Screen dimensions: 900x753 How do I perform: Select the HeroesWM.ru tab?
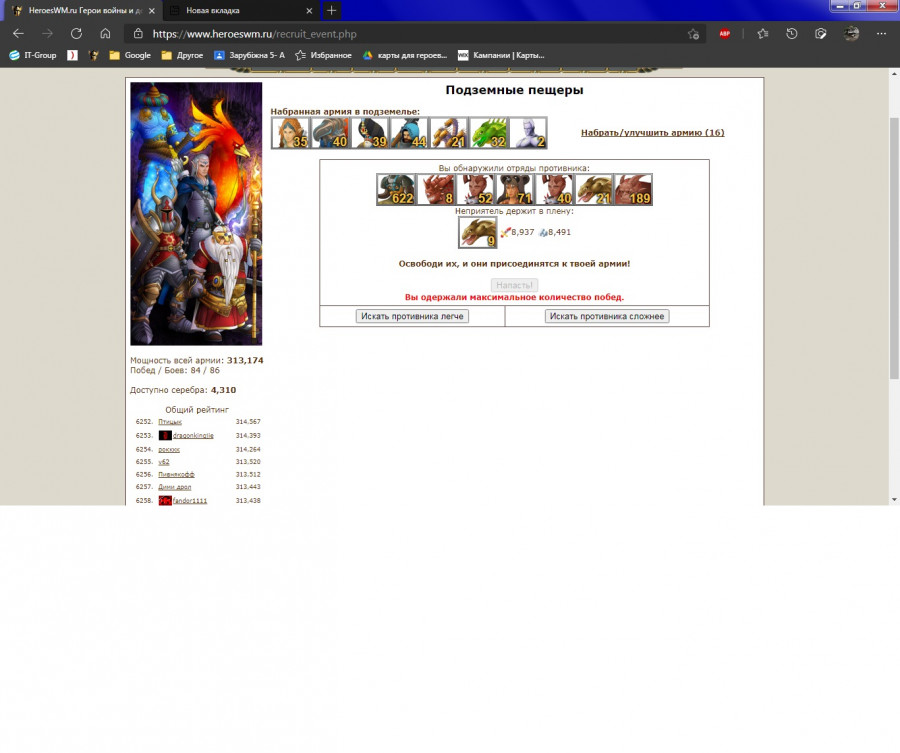[x=83, y=10]
